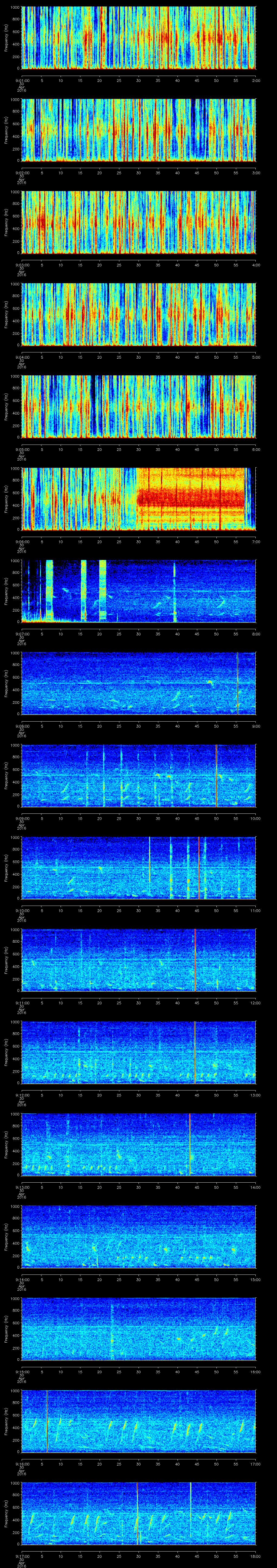Click the red spike in the 9:11:00 spectrogram

tap(195, 960)
